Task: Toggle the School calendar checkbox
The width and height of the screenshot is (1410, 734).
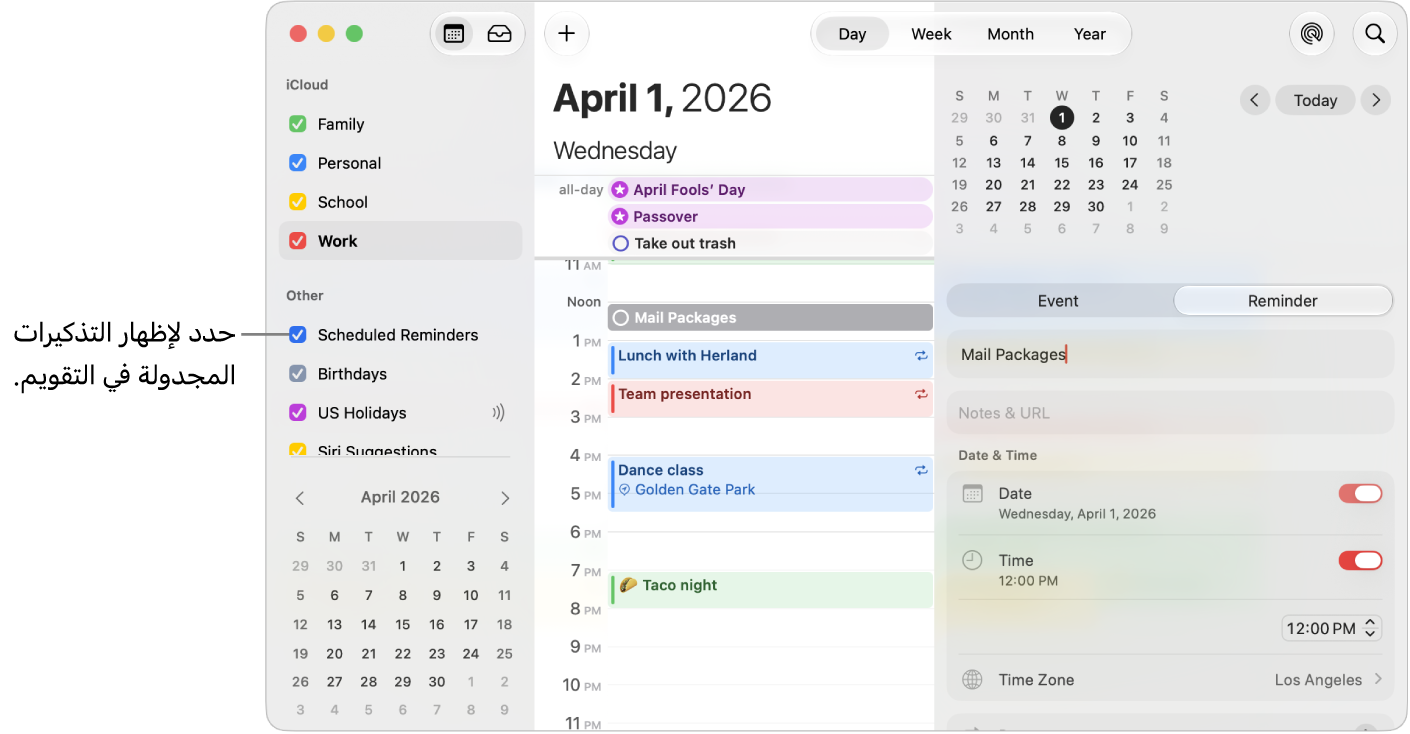Action: tap(297, 202)
